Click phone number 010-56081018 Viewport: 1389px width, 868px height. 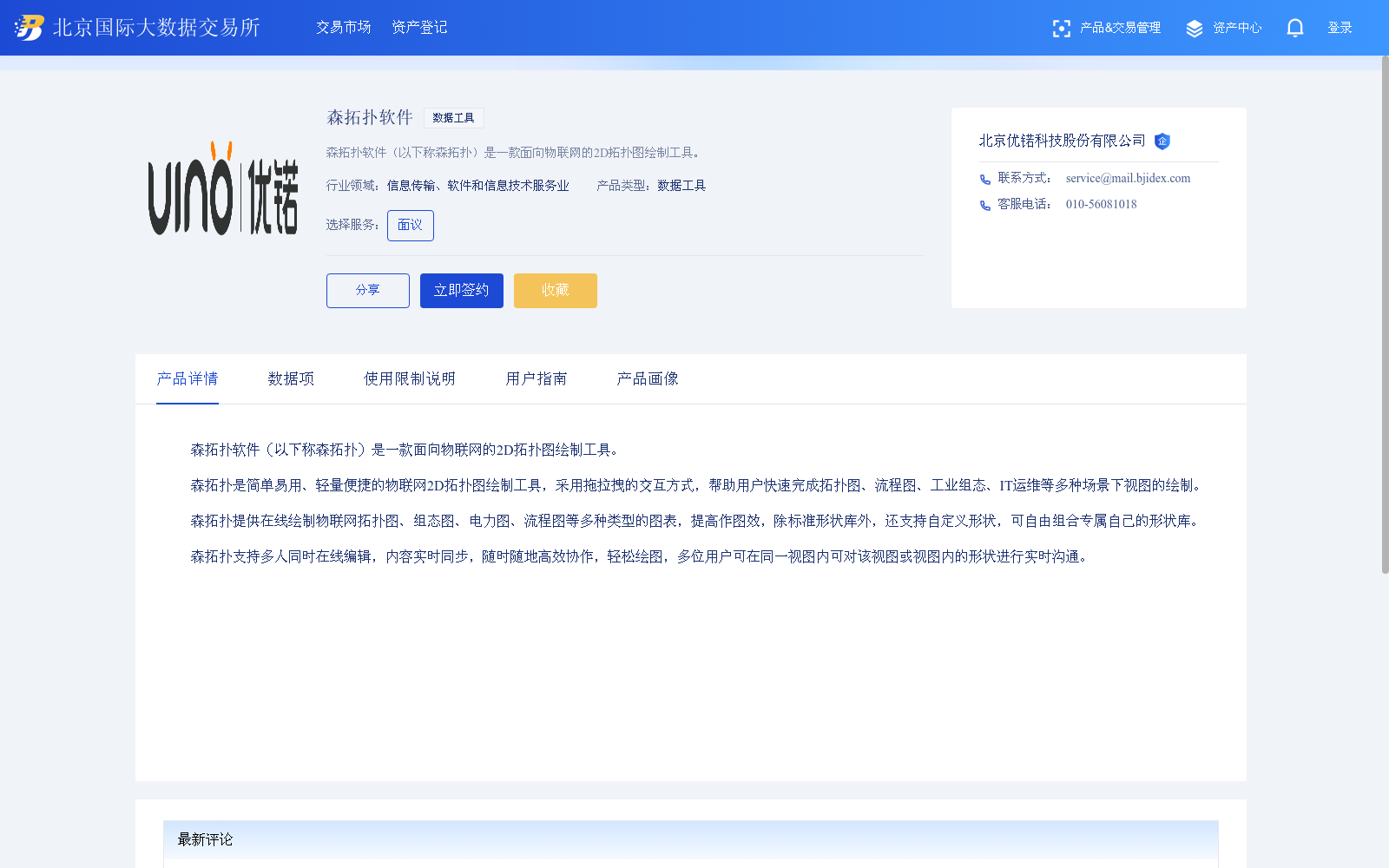(x=1101, y=204)
